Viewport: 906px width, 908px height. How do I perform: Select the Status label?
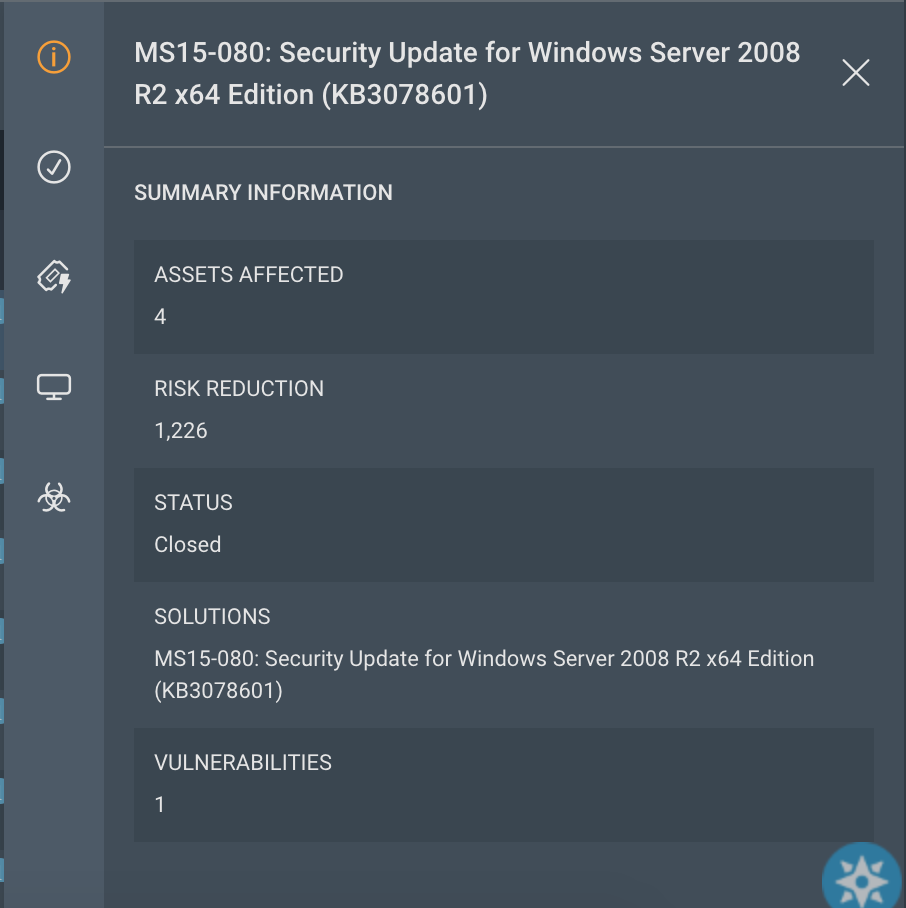tap(193, 503)
